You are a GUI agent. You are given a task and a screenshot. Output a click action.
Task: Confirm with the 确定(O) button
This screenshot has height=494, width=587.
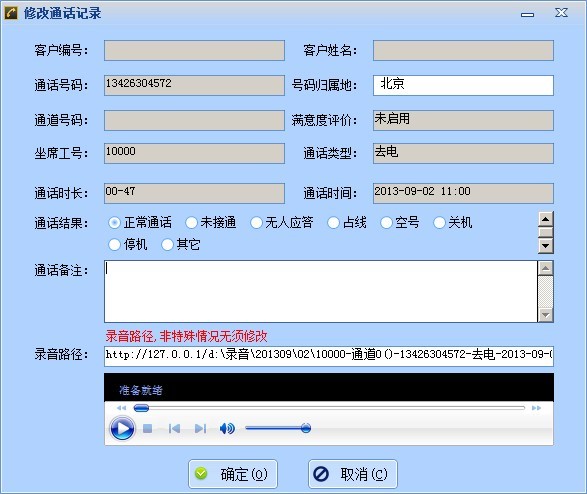233,474
